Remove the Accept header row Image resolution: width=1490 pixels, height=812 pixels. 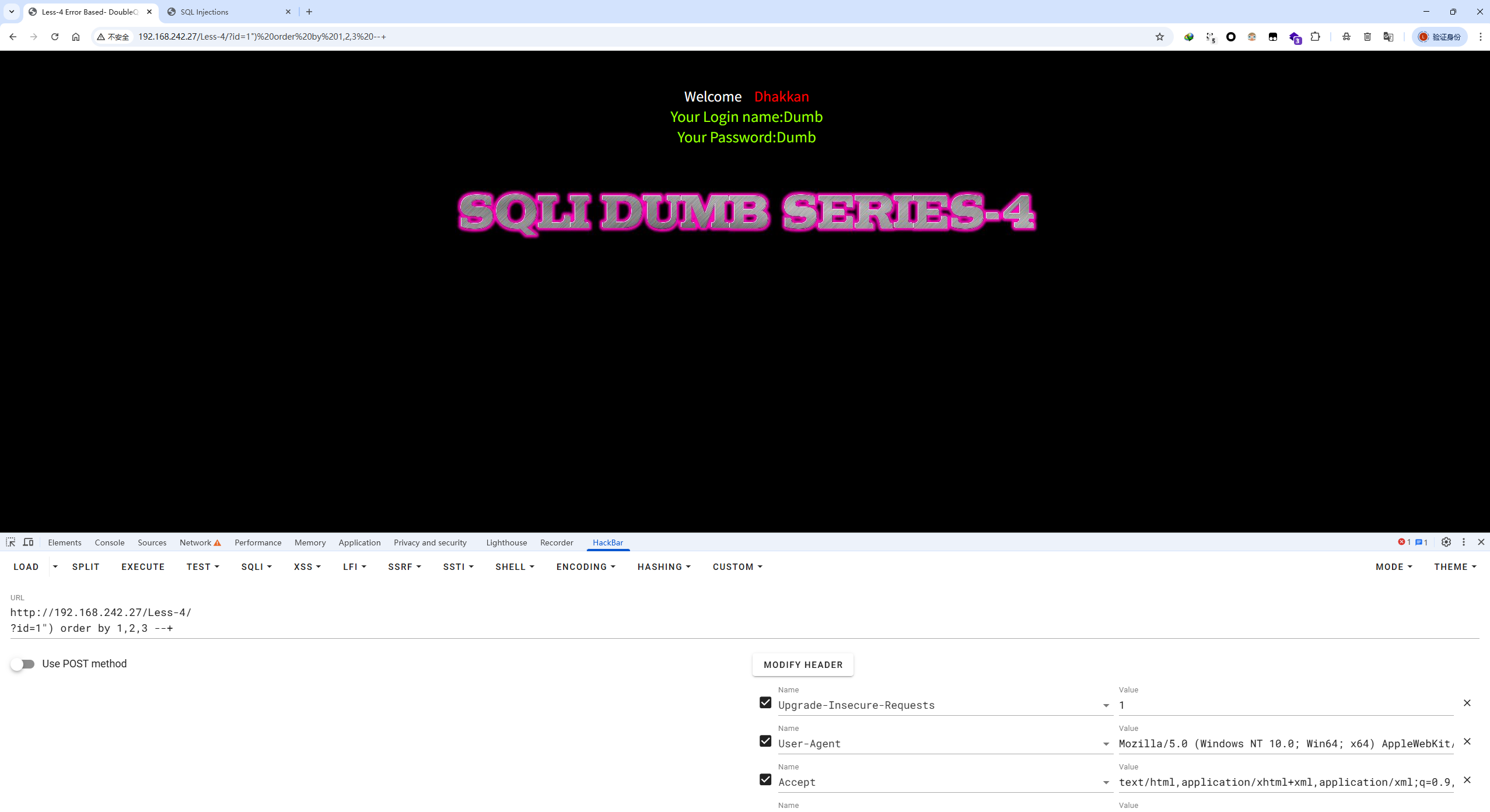[1467, 780]
